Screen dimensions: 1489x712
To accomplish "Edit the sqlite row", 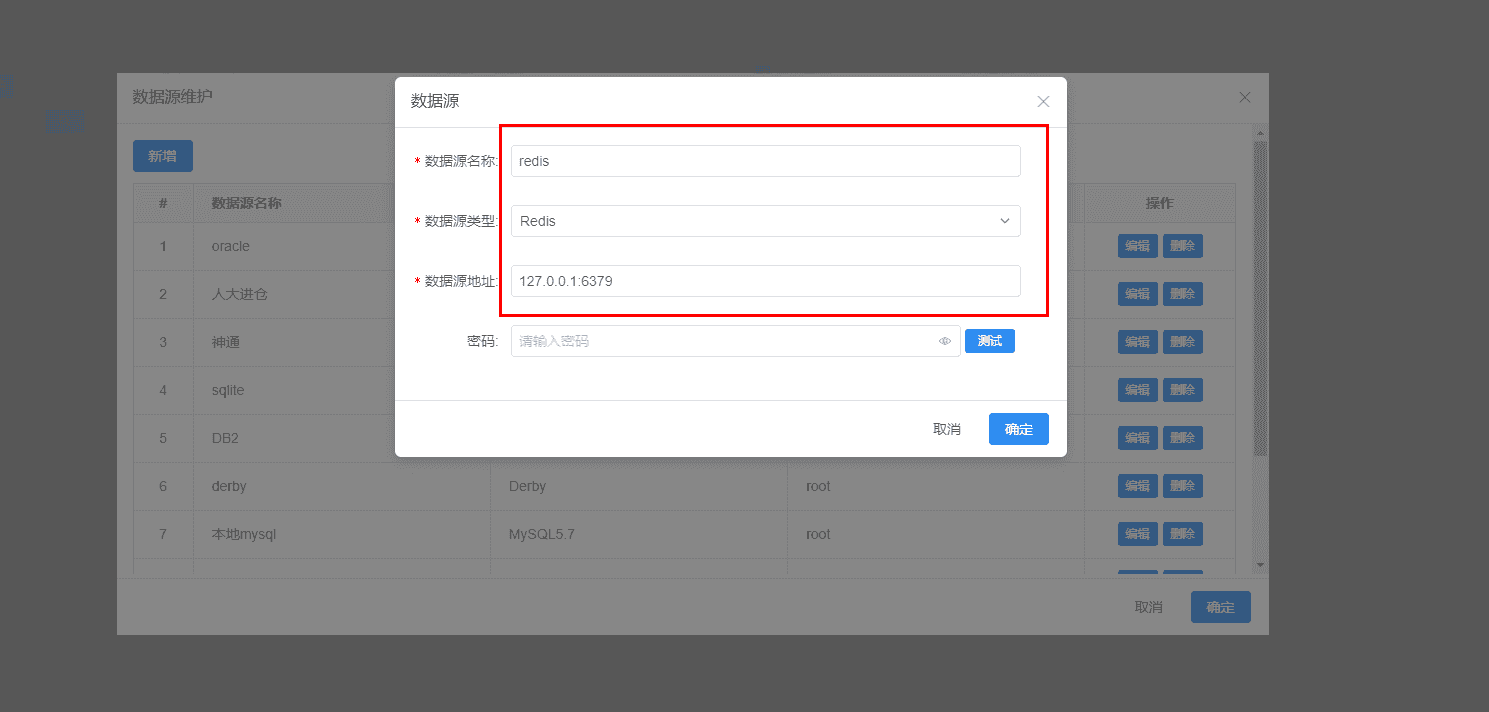I will [1138, 390].
